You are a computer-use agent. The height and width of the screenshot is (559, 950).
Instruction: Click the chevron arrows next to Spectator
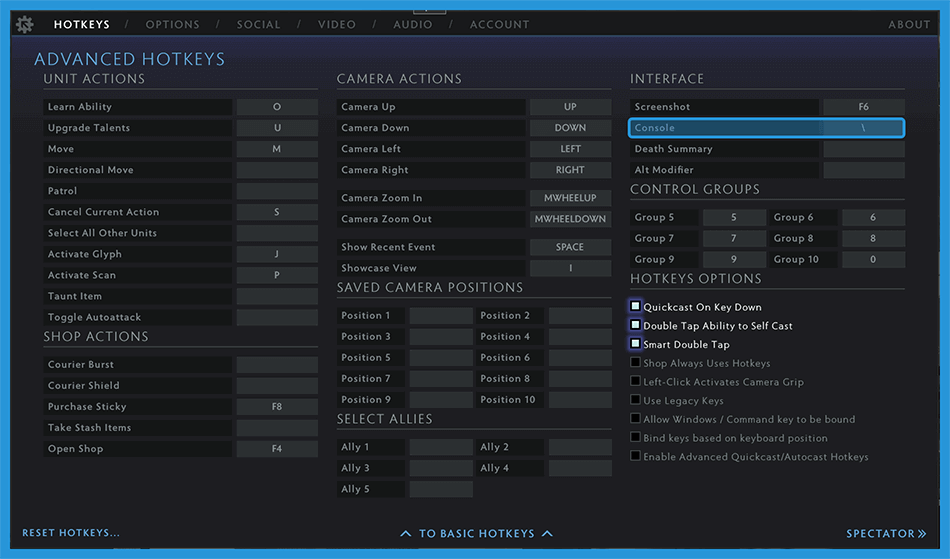tap(922, 534)
